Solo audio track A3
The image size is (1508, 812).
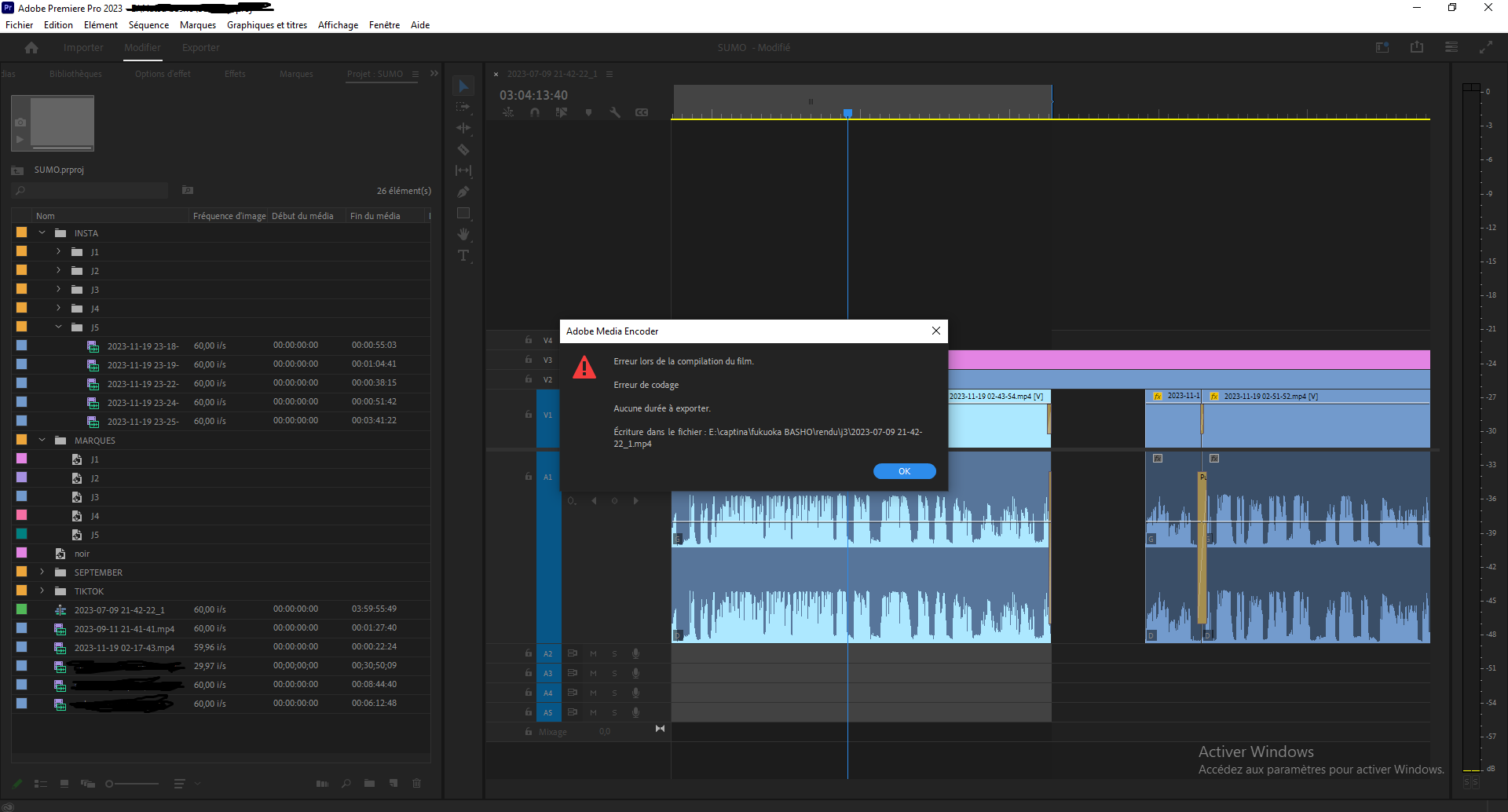(x=615, y=673)
